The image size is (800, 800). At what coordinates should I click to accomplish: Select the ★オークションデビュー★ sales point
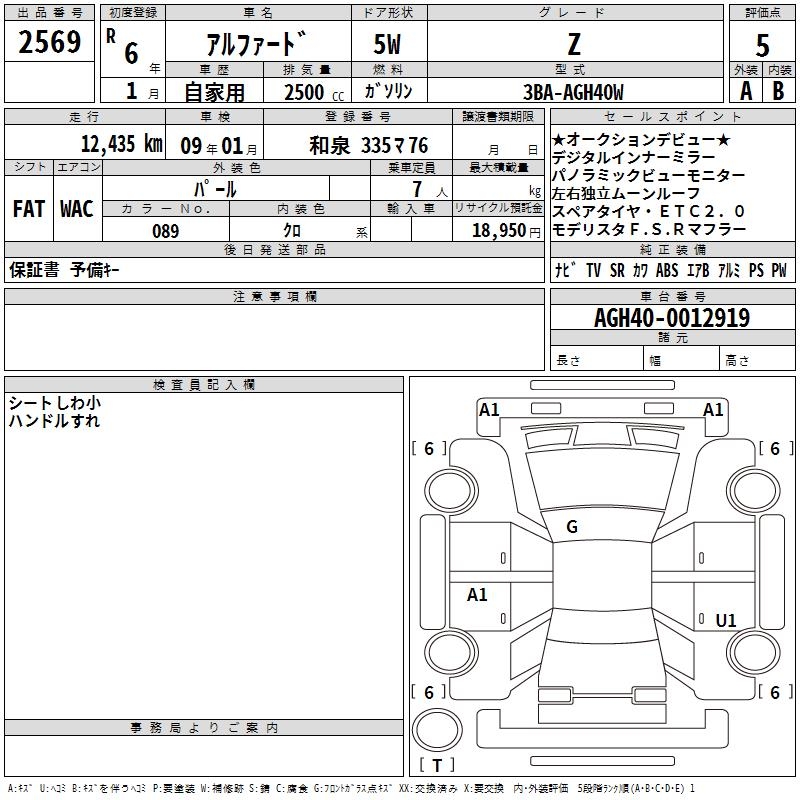[641, 139]
